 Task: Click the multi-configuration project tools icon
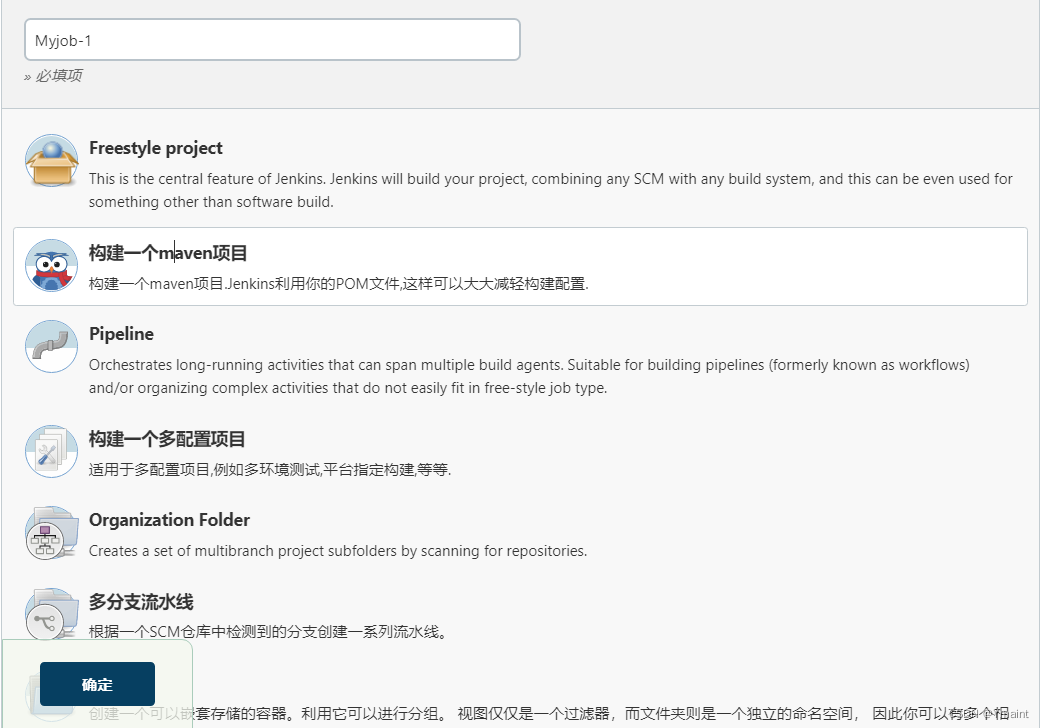coord(51,452)
